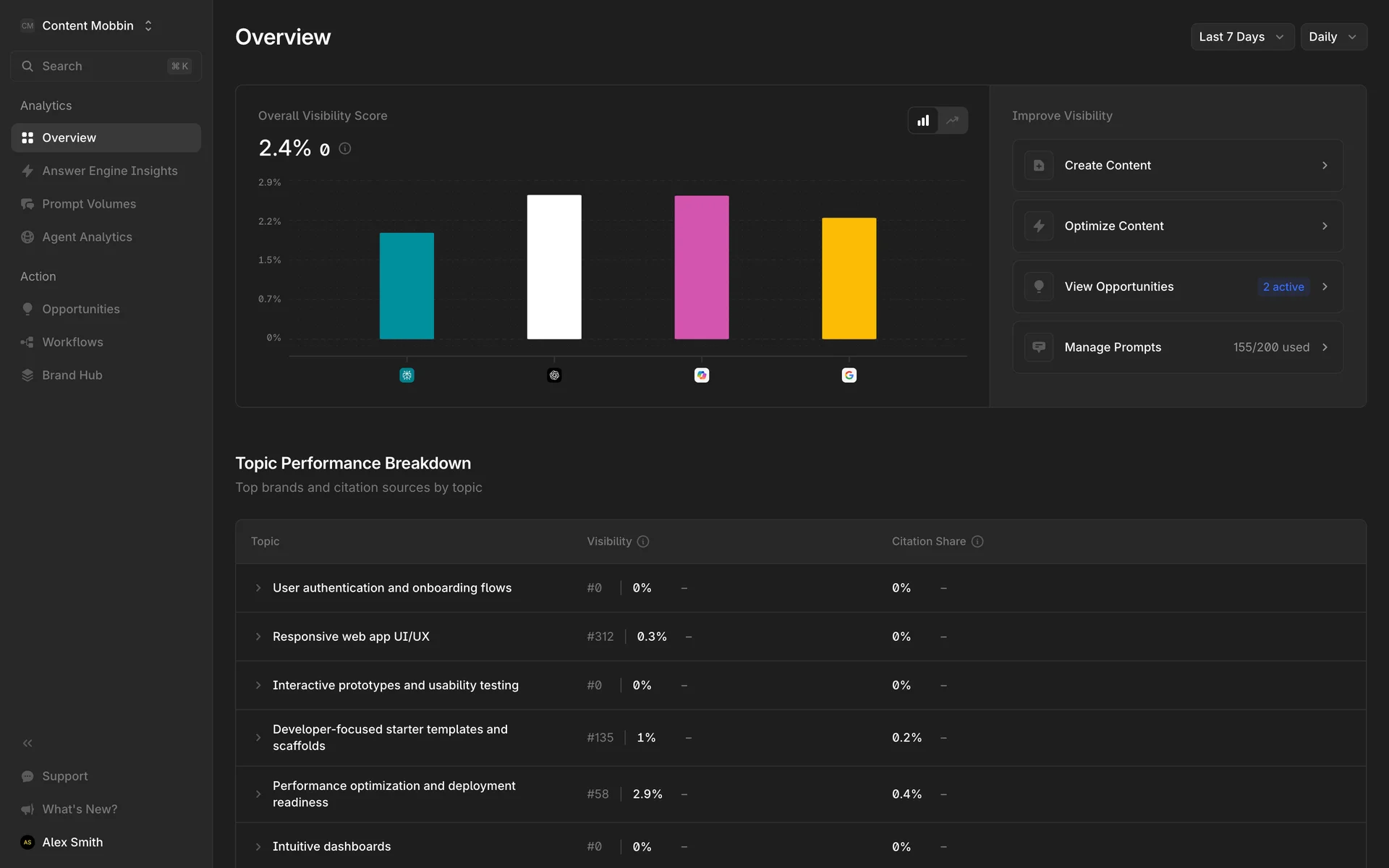The image size is (1389, 868).
Task: Click Visibility column info icon
Action: point(643,541)
